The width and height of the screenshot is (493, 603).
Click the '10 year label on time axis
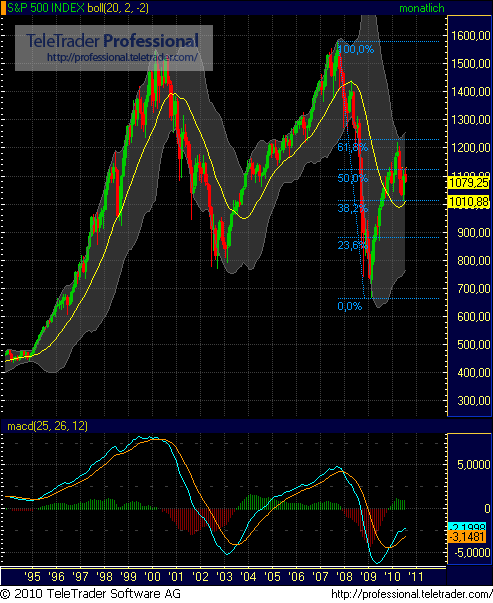point(392,576)
